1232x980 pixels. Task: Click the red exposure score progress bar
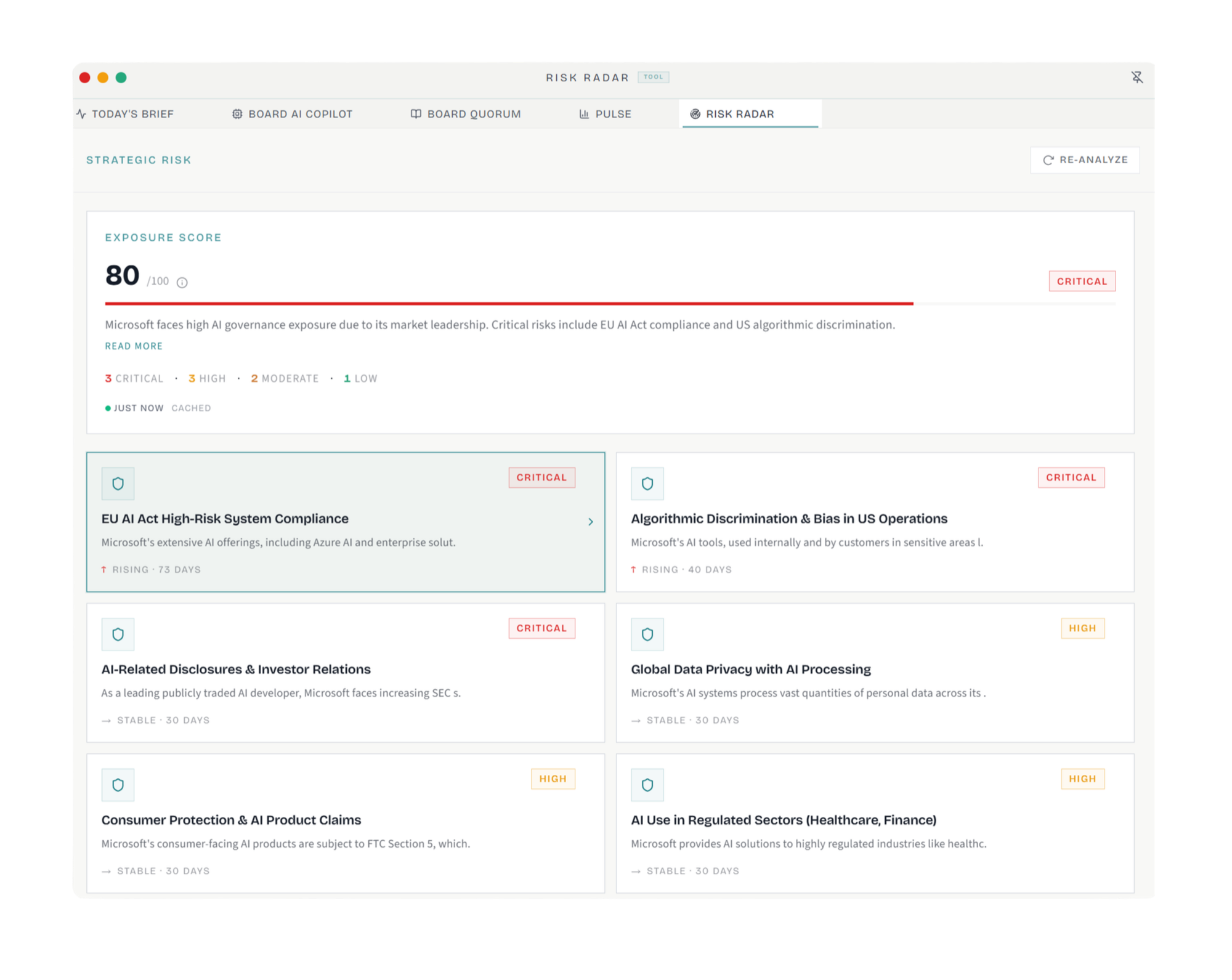tap(509, 304)
